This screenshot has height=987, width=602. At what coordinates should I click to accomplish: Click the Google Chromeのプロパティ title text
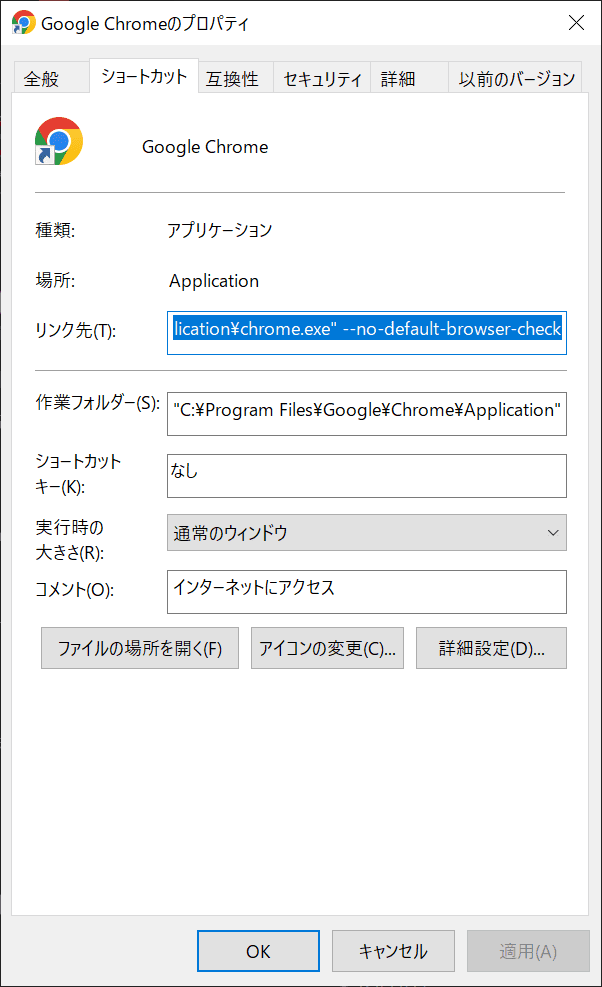coord(145,24)
